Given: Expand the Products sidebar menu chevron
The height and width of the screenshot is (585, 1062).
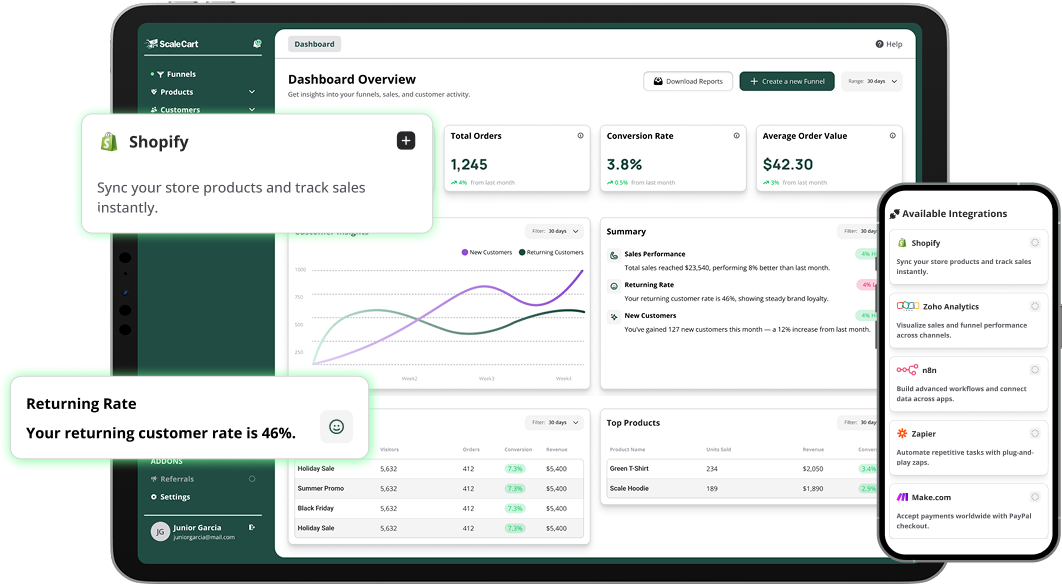Looking at the screenshot, I should tap(252, 92).
